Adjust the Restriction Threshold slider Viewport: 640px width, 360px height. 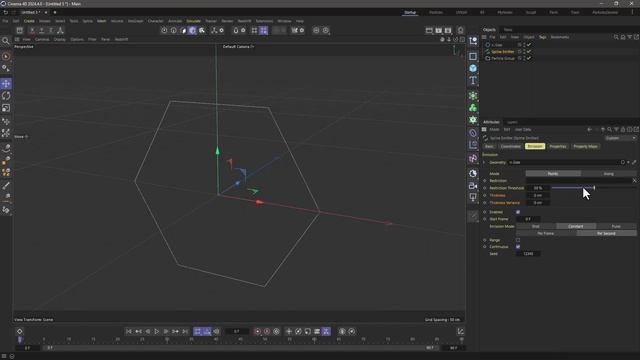[593, 188]
